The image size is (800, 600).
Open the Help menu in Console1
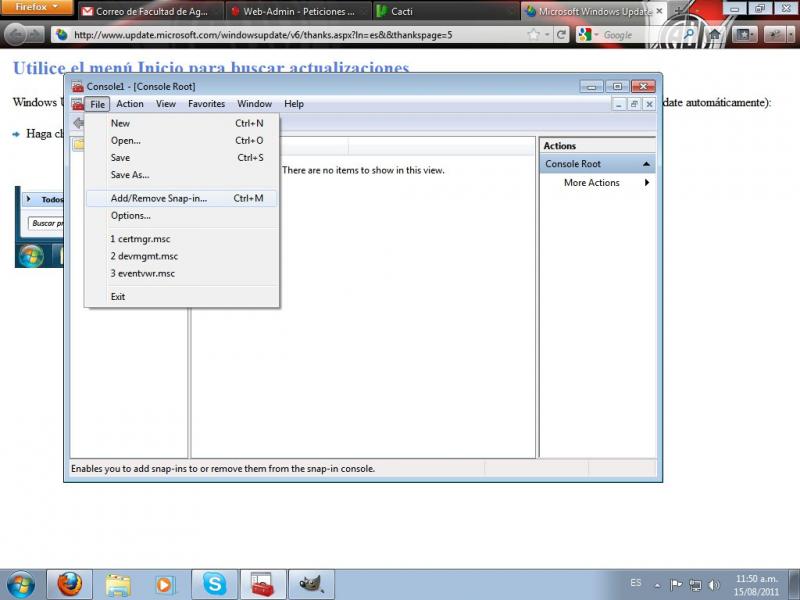(294, 104)
